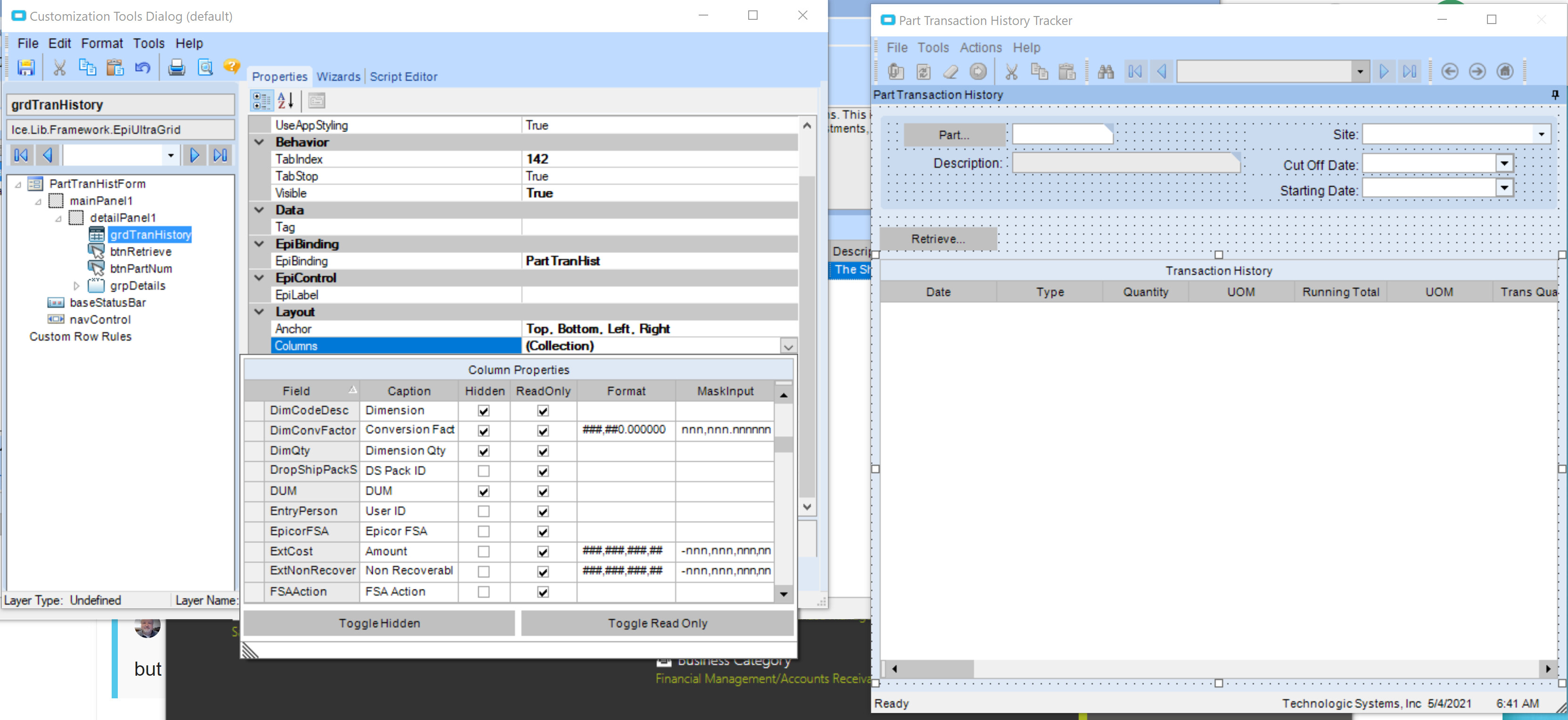Click the Copy icon in Customization Tools toolbar
1568x720 pixels.
point(87,67)
